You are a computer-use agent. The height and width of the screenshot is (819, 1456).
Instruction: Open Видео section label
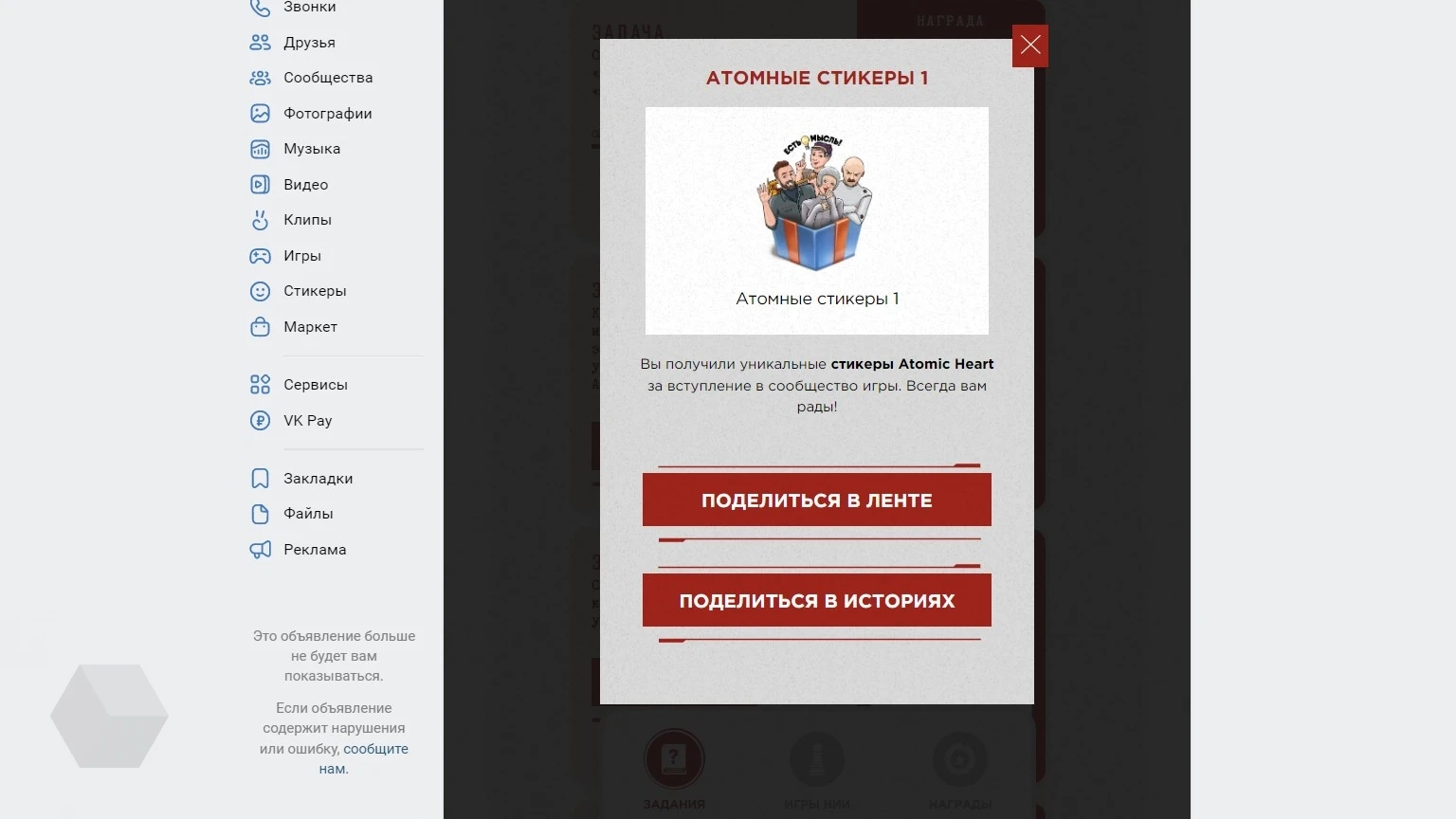[x=305, y=185]
